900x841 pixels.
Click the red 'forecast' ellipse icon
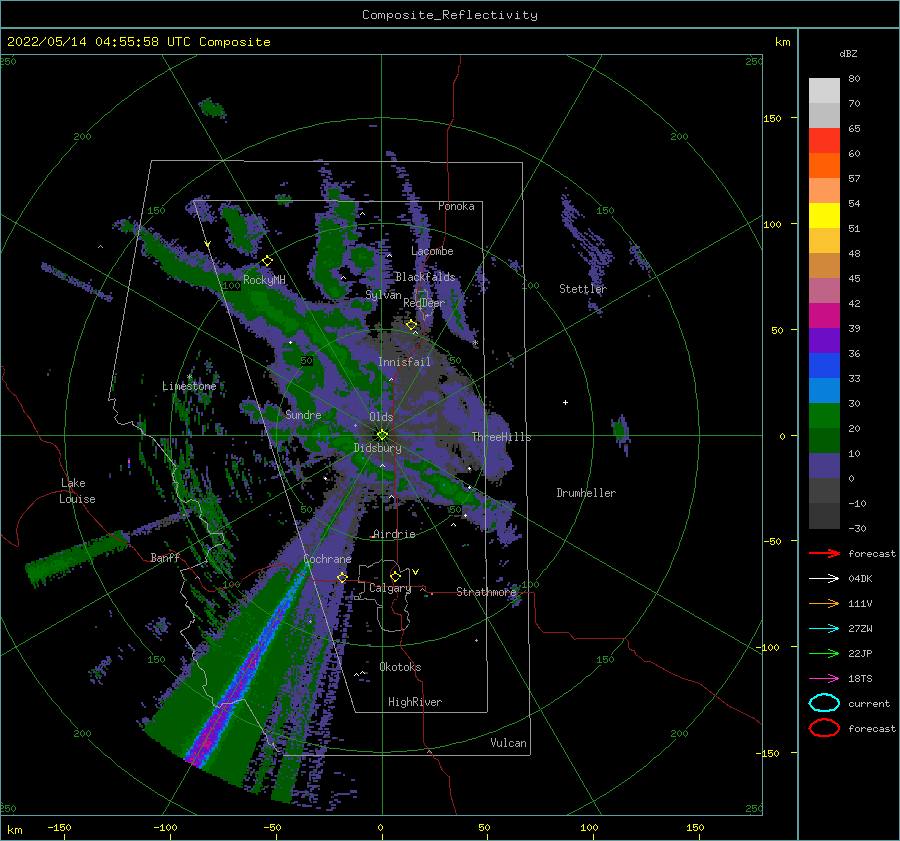pyautogui.click(x=824, y=728)
